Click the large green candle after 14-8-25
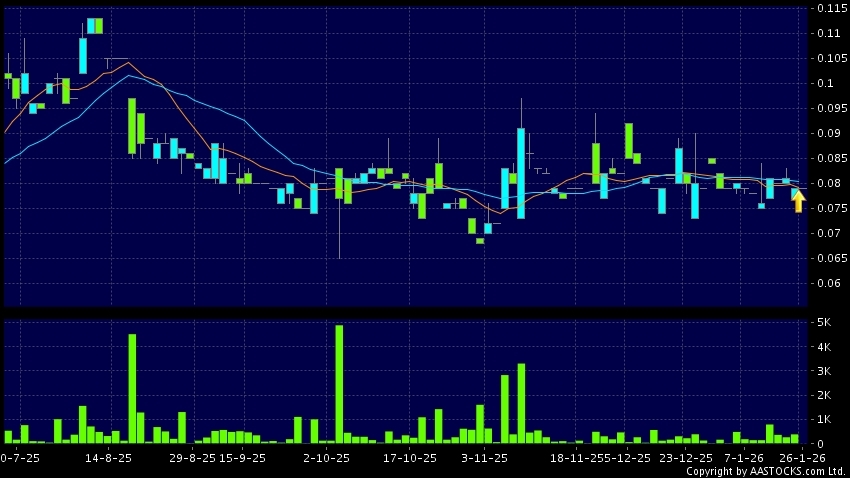The height and width of the screenshot is (478, 850). pyautogui.click(x=132, y=126)
